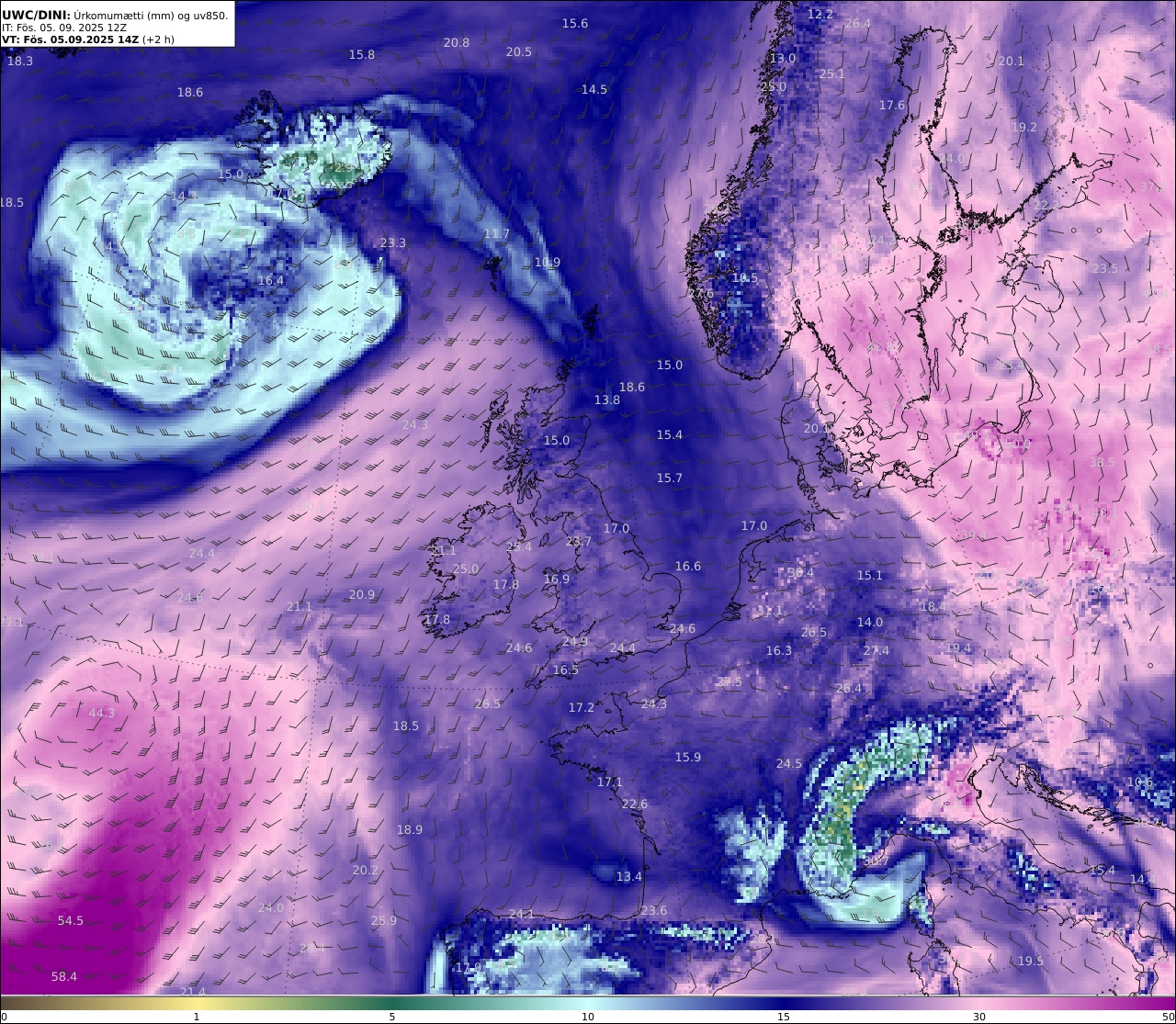Click the 24.1 value label

tap(522, 914)
